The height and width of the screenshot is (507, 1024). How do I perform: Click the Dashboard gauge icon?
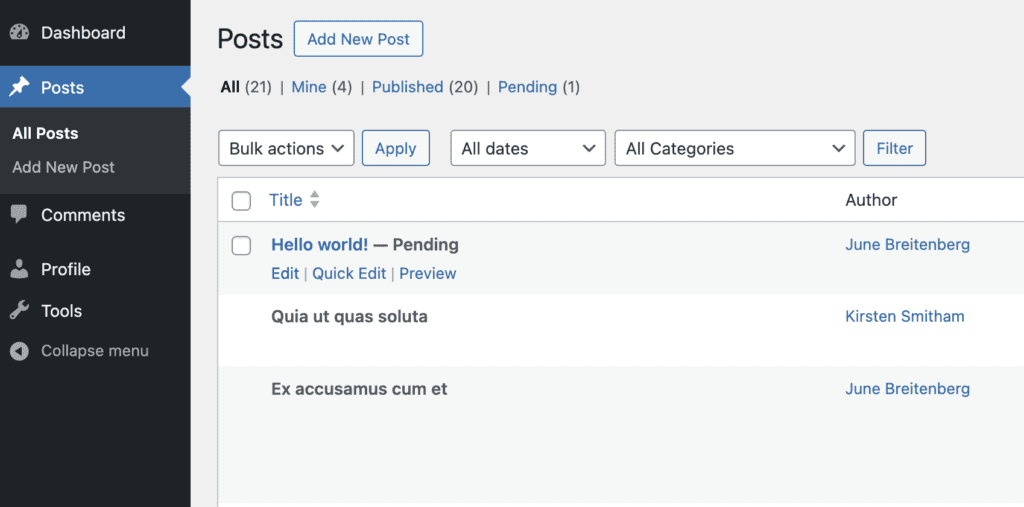tap(19, 33)
